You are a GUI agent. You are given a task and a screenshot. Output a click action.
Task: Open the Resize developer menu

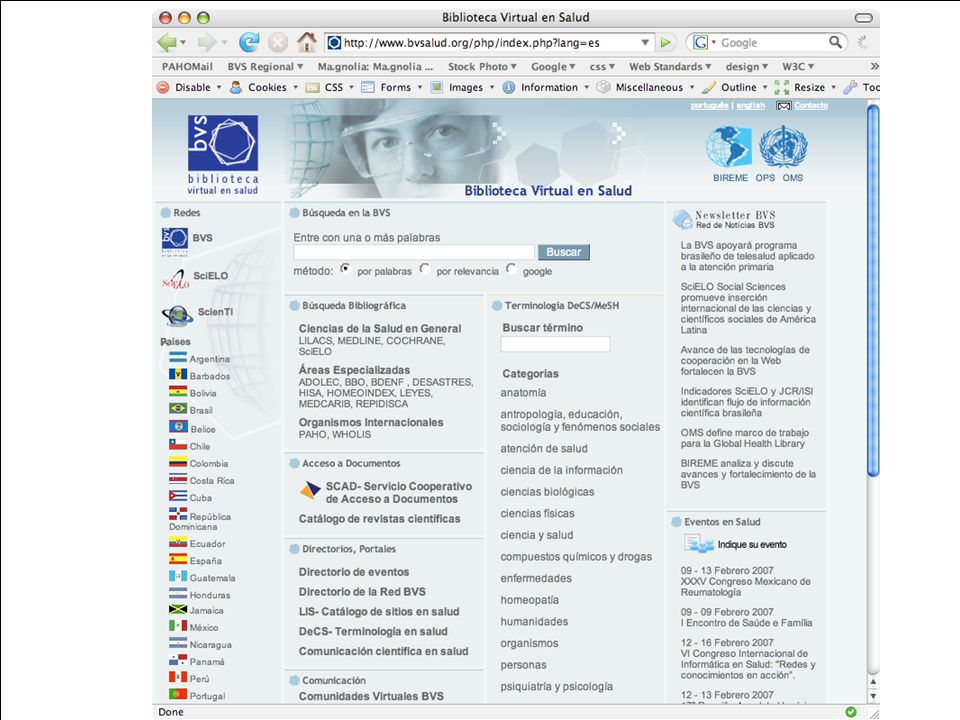(805, 87)
